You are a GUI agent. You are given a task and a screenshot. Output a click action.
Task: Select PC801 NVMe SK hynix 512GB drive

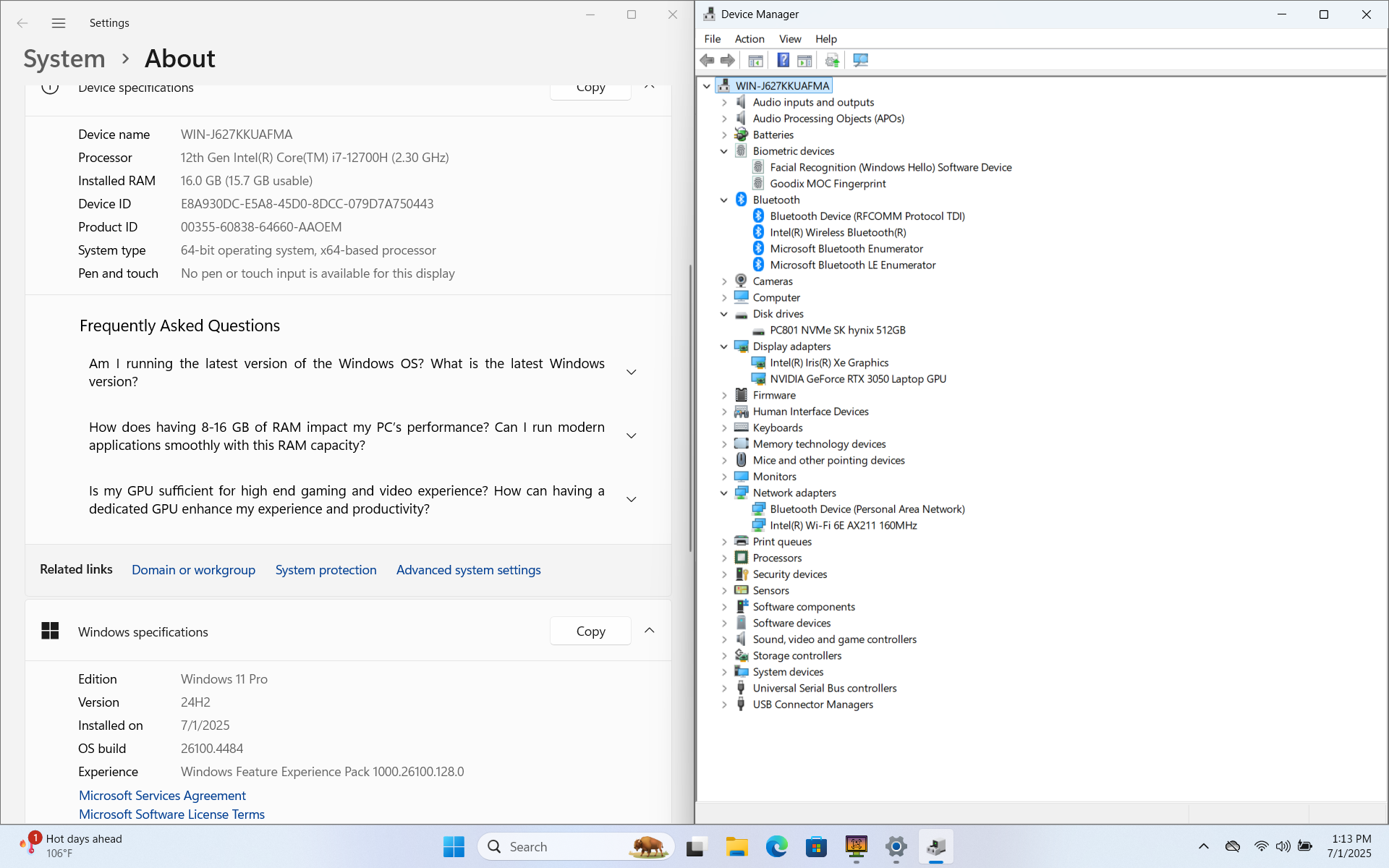[838, 330]
